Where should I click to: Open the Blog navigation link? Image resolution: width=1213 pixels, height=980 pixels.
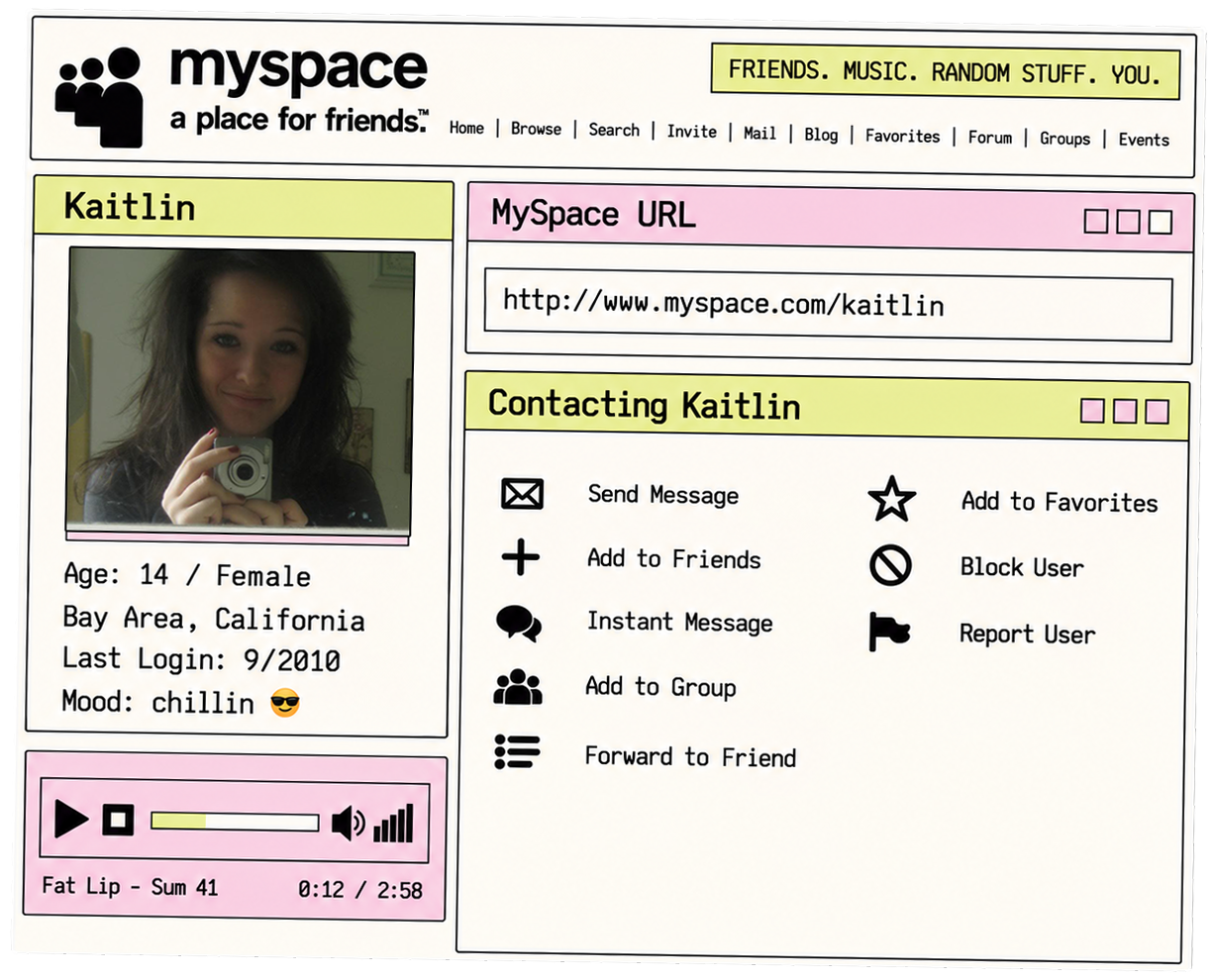click(821, 135)
